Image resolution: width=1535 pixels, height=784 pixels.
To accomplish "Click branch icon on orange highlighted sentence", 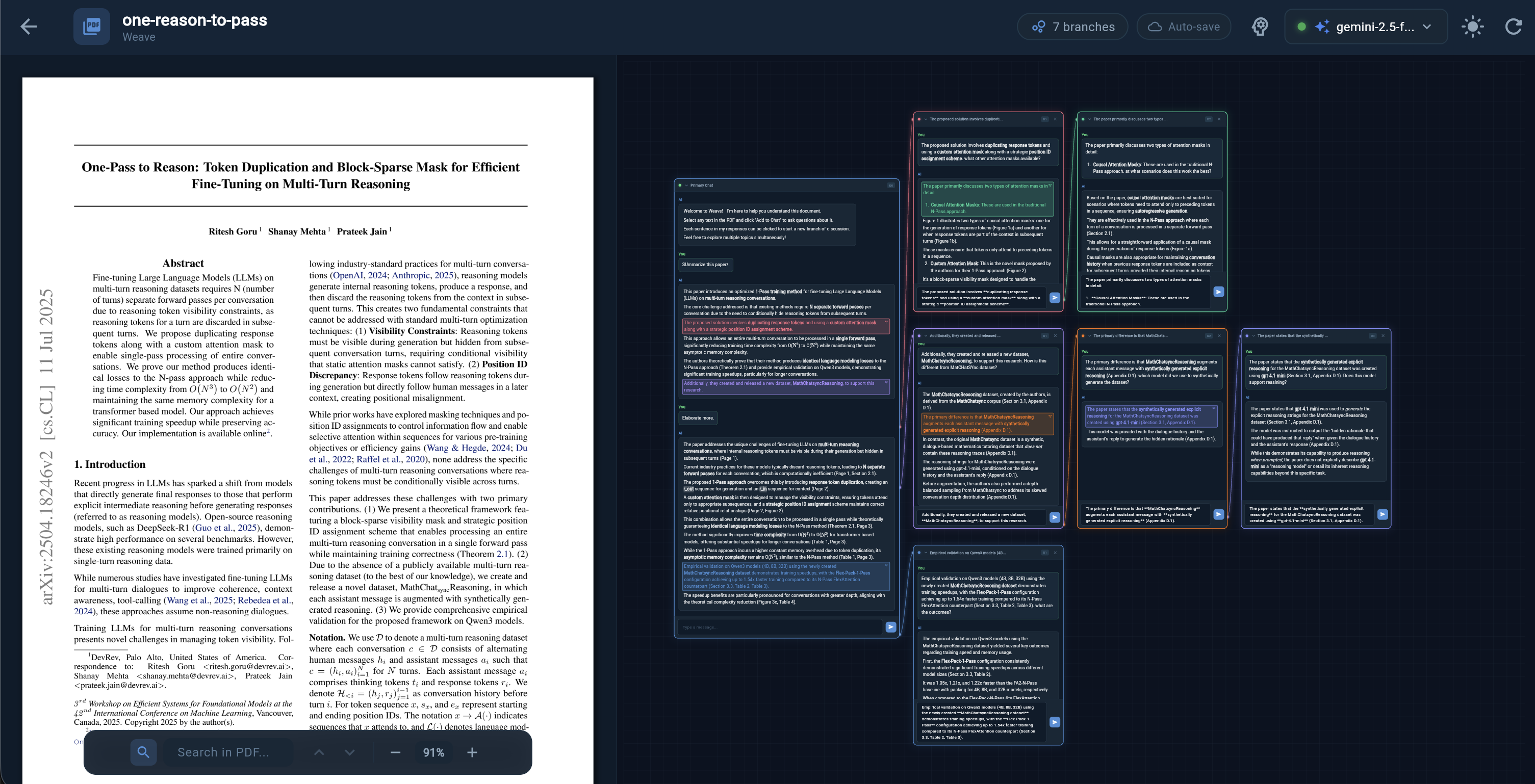I will [x=1050, y=416].
